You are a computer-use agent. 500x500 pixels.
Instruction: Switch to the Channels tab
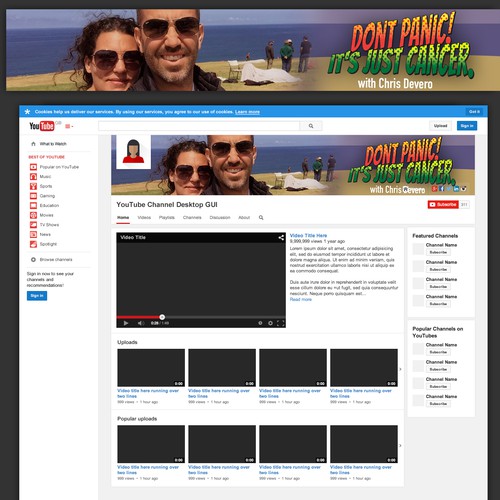pos(192,217)
